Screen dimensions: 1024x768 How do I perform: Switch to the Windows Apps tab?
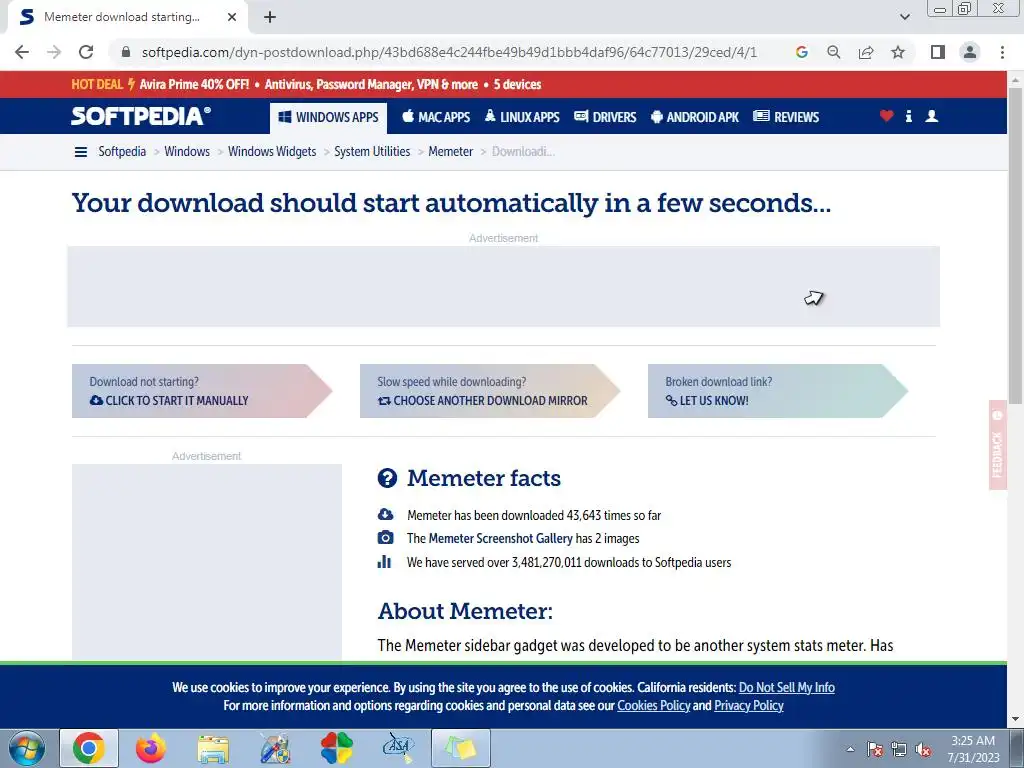click(328, 118)
